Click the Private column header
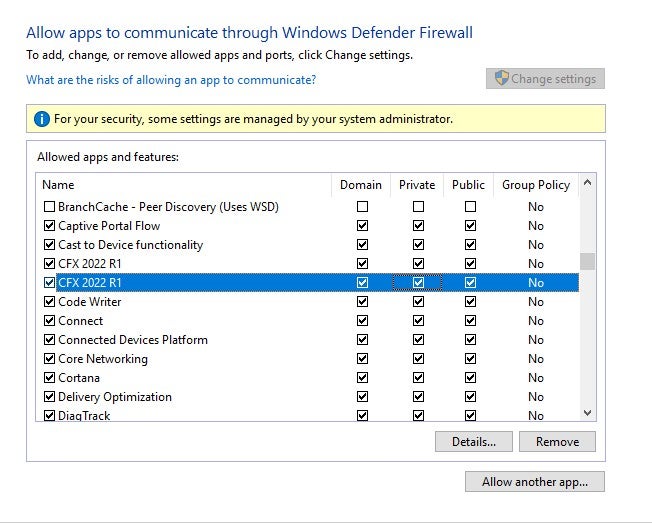The width and height of the screenshot is (652, 523). (417, 185)
